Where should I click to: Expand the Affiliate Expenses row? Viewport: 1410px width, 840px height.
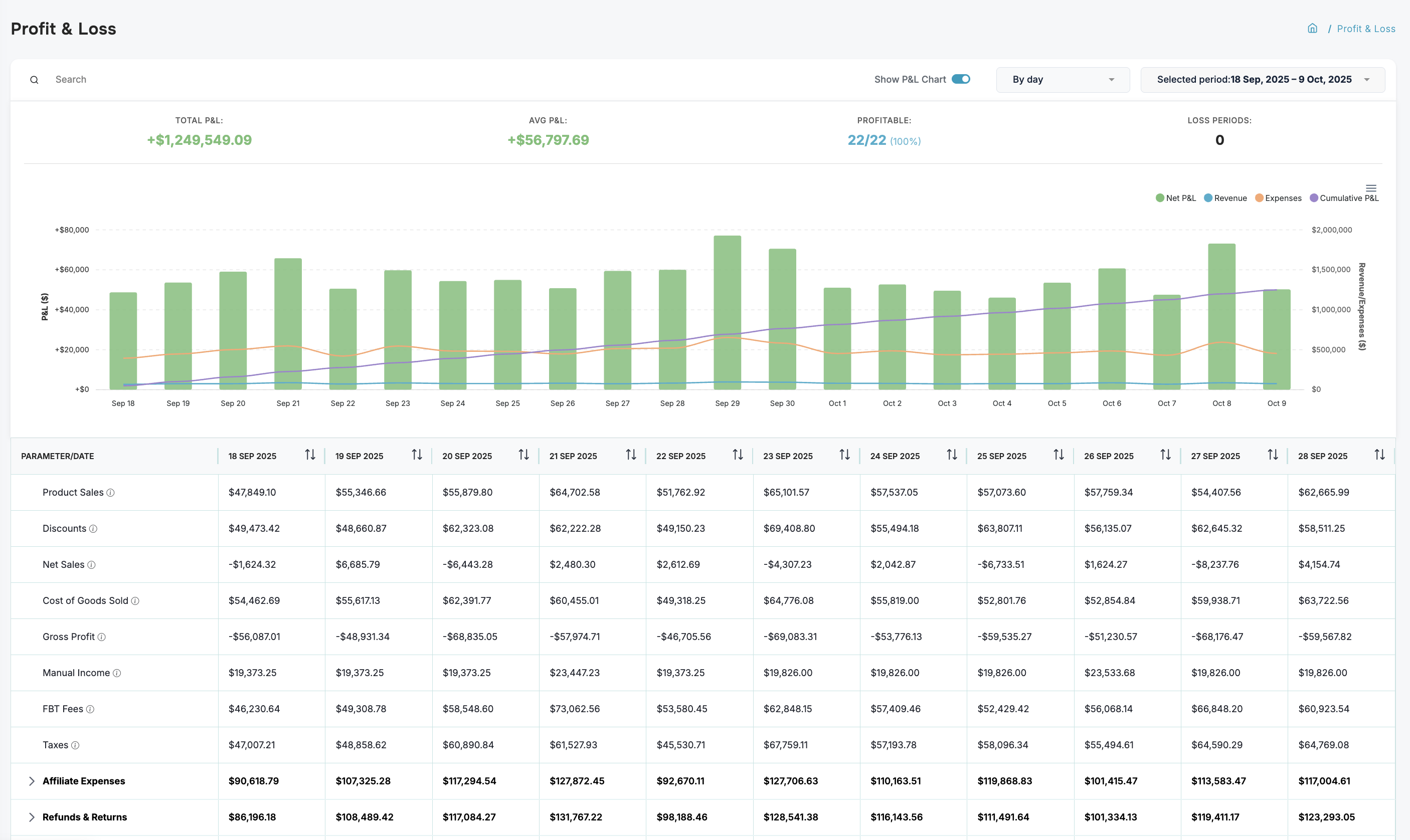32,780
